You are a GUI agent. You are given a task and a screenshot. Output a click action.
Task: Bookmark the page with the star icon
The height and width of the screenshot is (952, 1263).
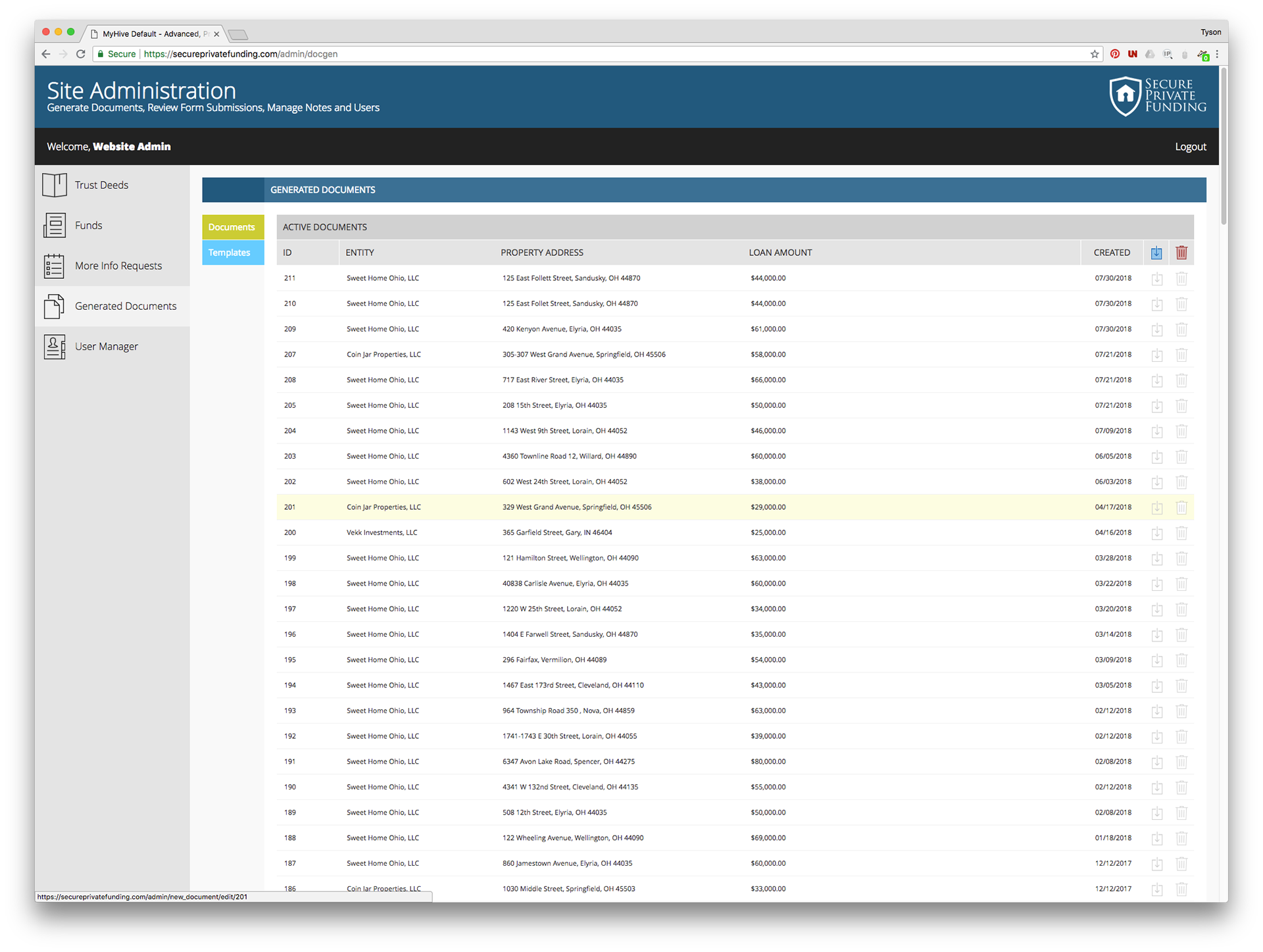click(1095, 54)
